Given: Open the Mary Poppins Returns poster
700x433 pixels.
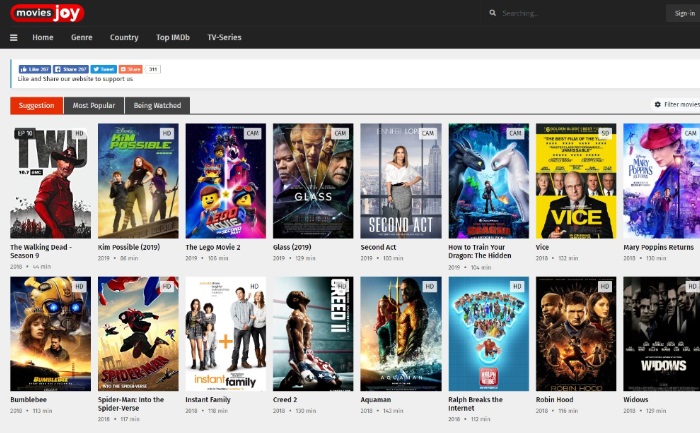Looking at the screenshot, I should tap(662, 181).
